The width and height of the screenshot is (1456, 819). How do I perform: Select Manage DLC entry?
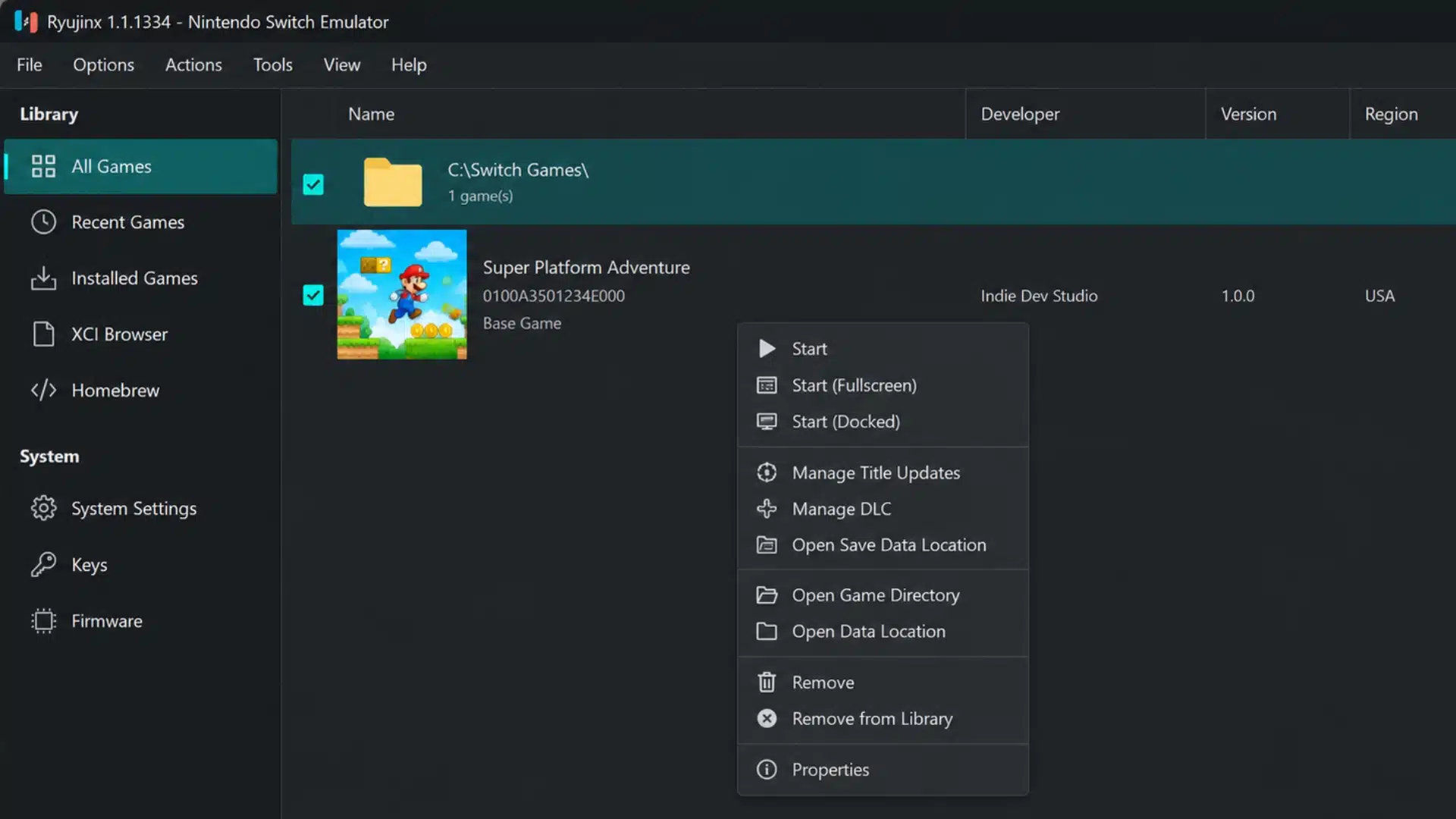pyautogui.click(x=883, y=509)
